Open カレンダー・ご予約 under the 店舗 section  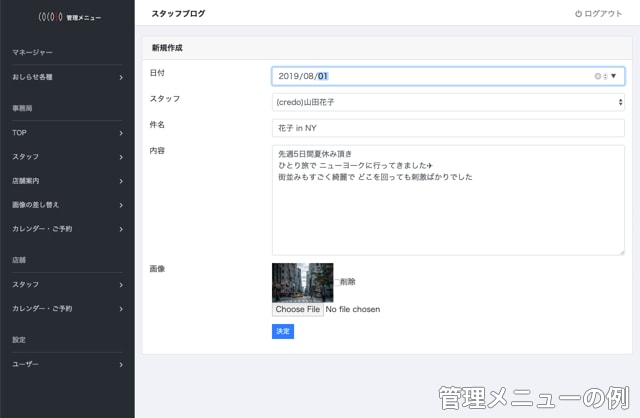[x=67, y=309]
